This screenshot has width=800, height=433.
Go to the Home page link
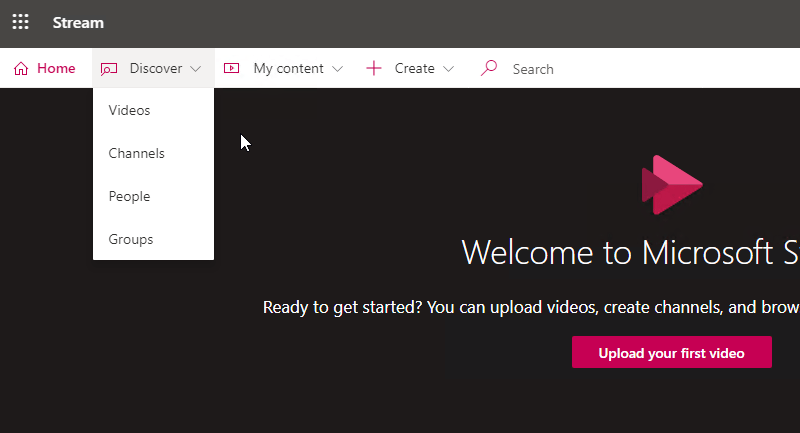56,68
